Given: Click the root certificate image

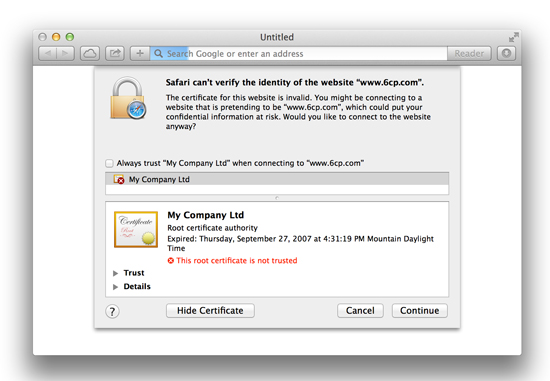Looking at the screenshot, I should [x=136, y=229].
